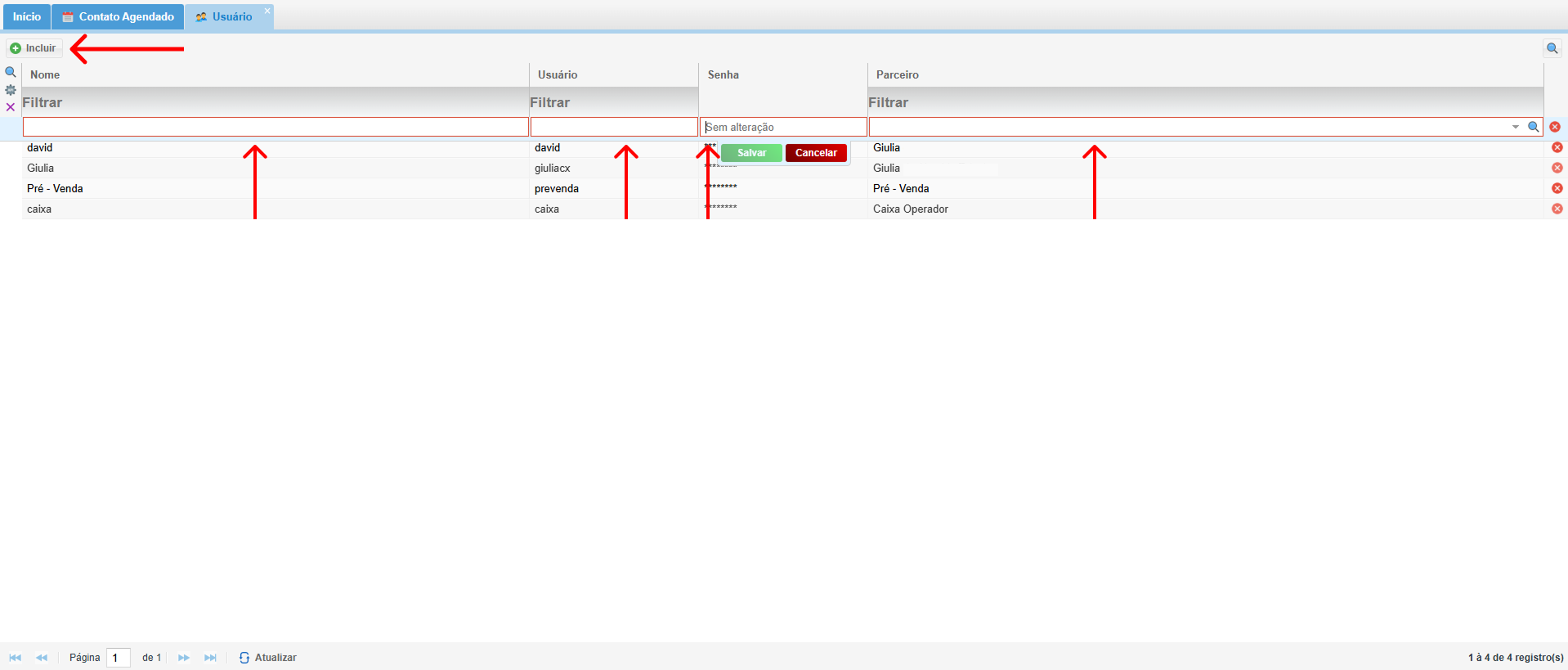The width and height of the screenshot is (1568, 670).
Task: Delete the david user row
Action: tap(1557, 147)
